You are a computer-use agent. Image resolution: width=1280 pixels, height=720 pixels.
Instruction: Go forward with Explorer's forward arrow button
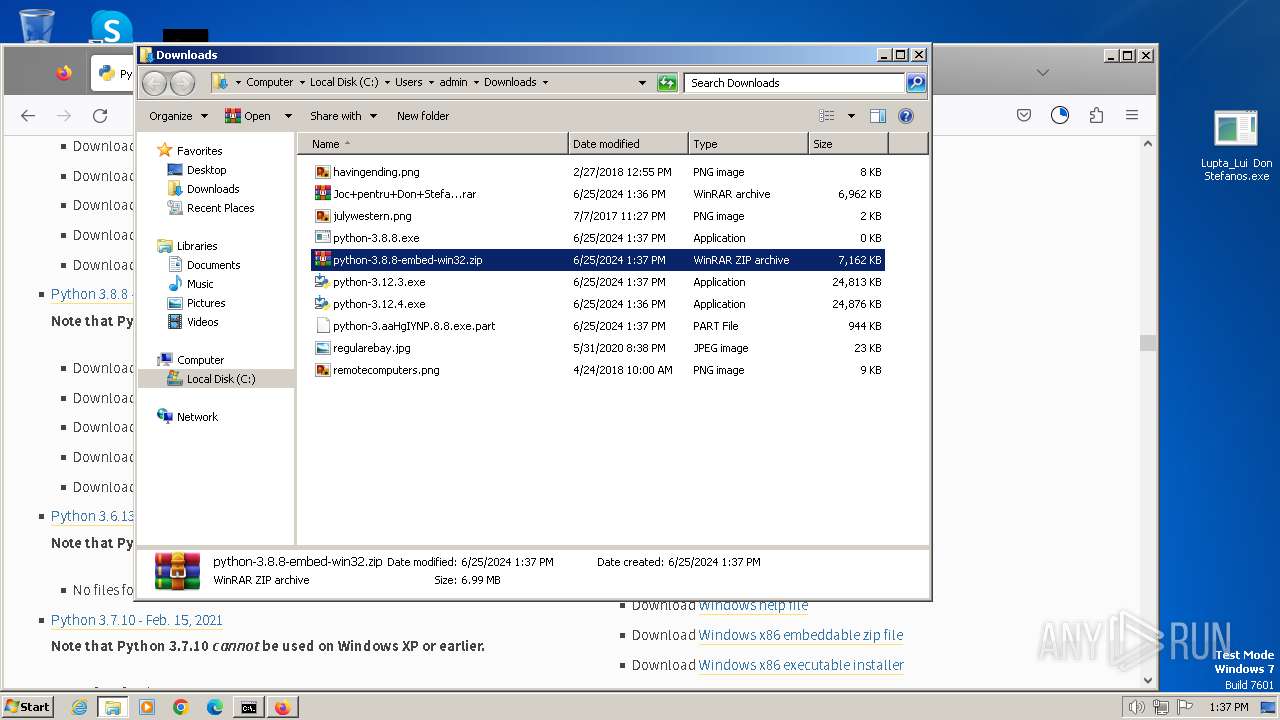[x=182, y=83]
